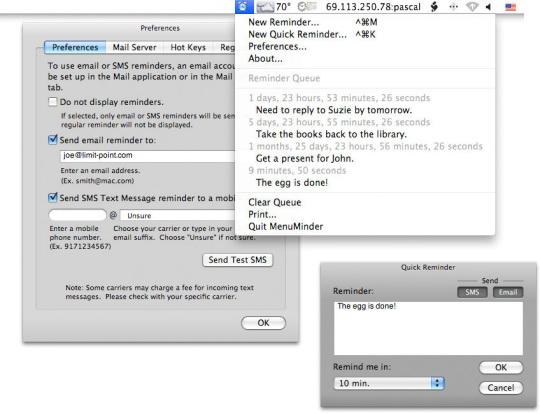Click the clock icon next to temperature

tap(307, 7)
